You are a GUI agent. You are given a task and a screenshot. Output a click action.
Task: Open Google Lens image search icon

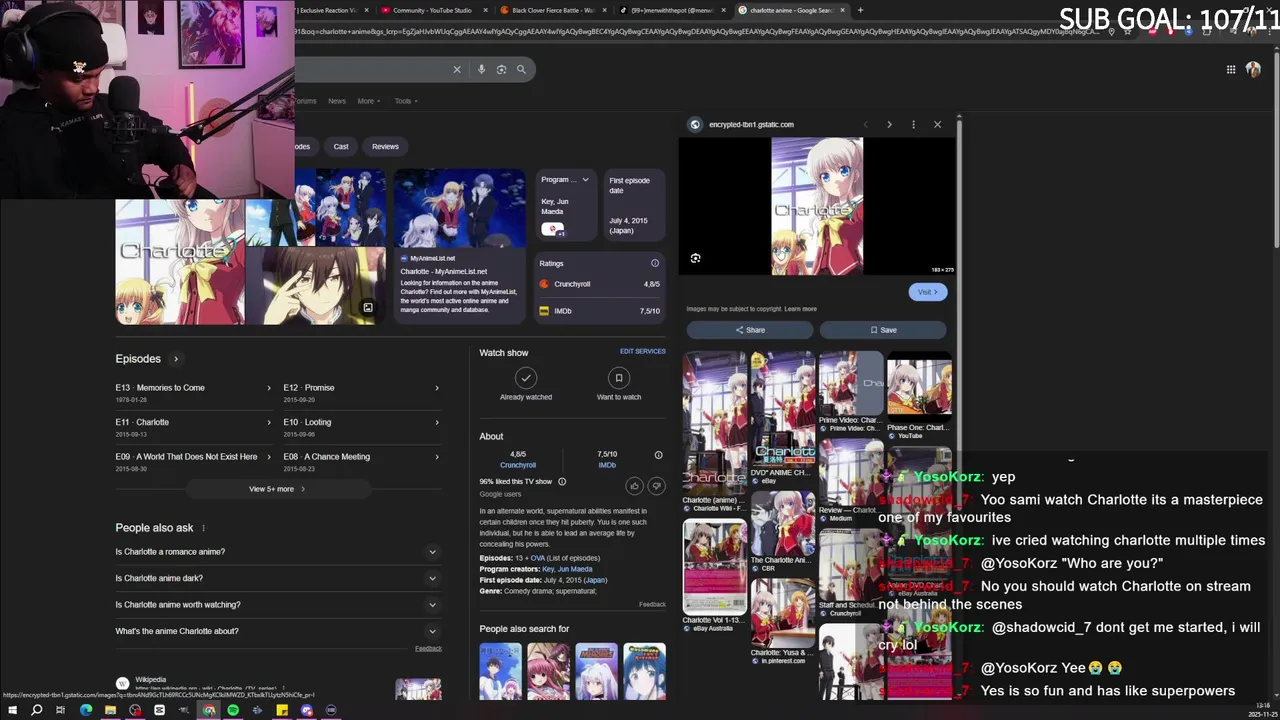(501, 69)
